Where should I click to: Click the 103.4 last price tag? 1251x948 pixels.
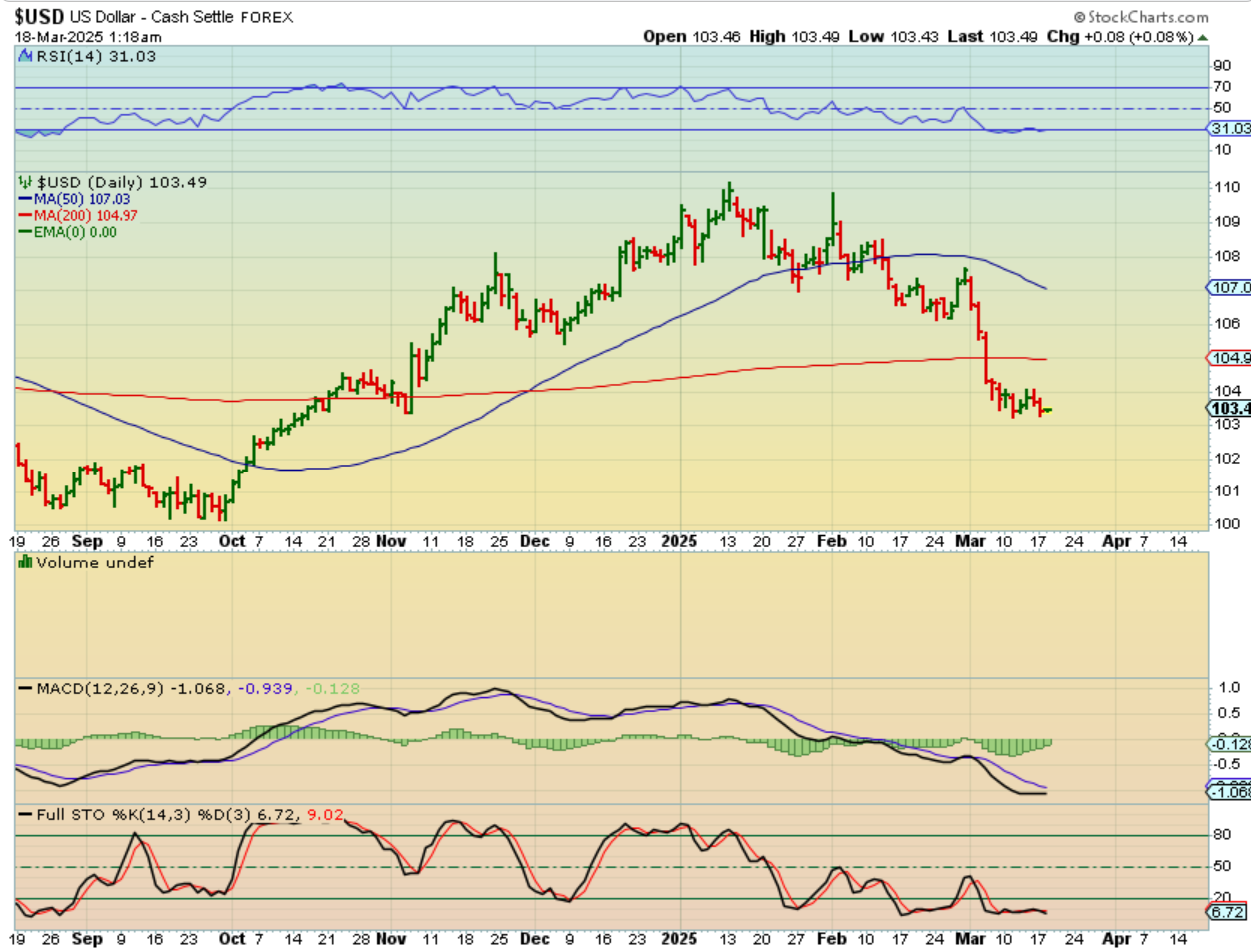click(1230, 408)
